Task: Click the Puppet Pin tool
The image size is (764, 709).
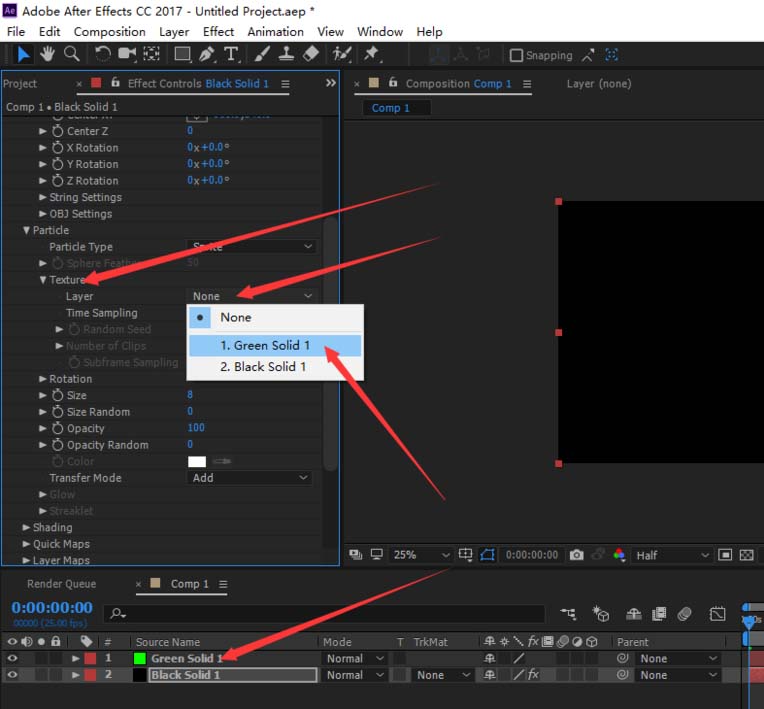Action: pos(372,54)
